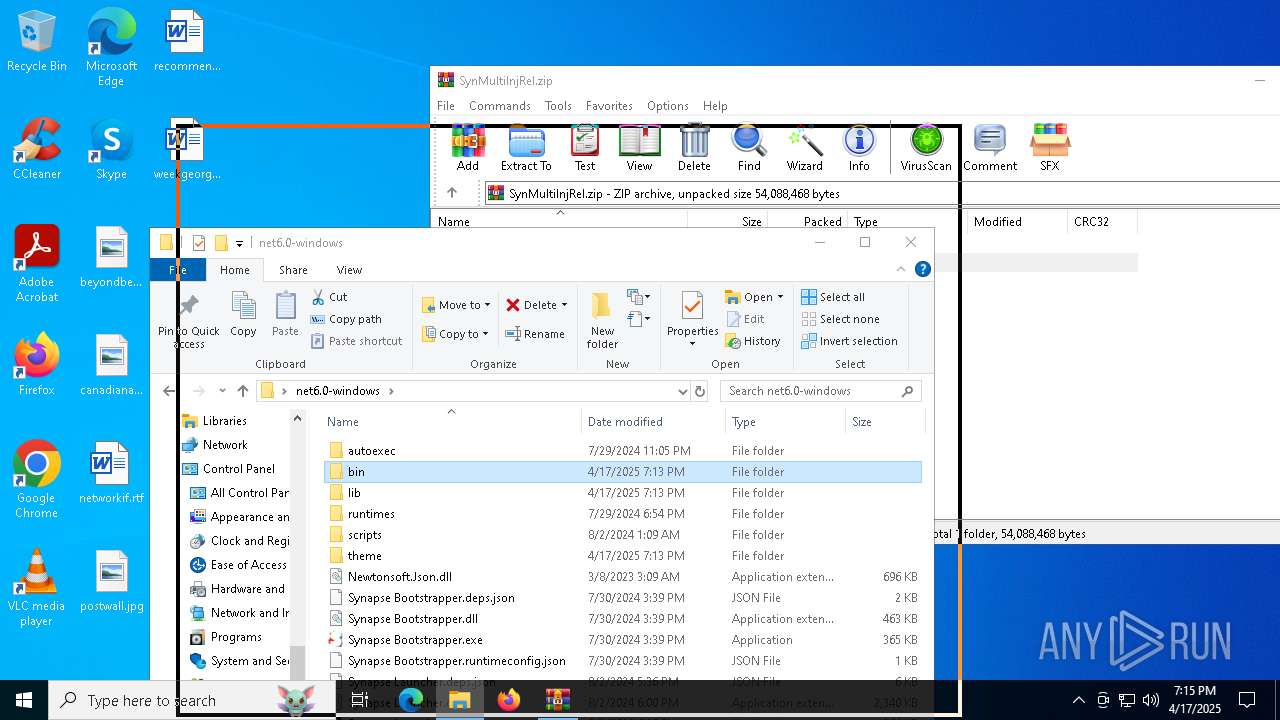
Task: Click Extract To in WinRAR toolbar
Action: click(x=526, y=148)
